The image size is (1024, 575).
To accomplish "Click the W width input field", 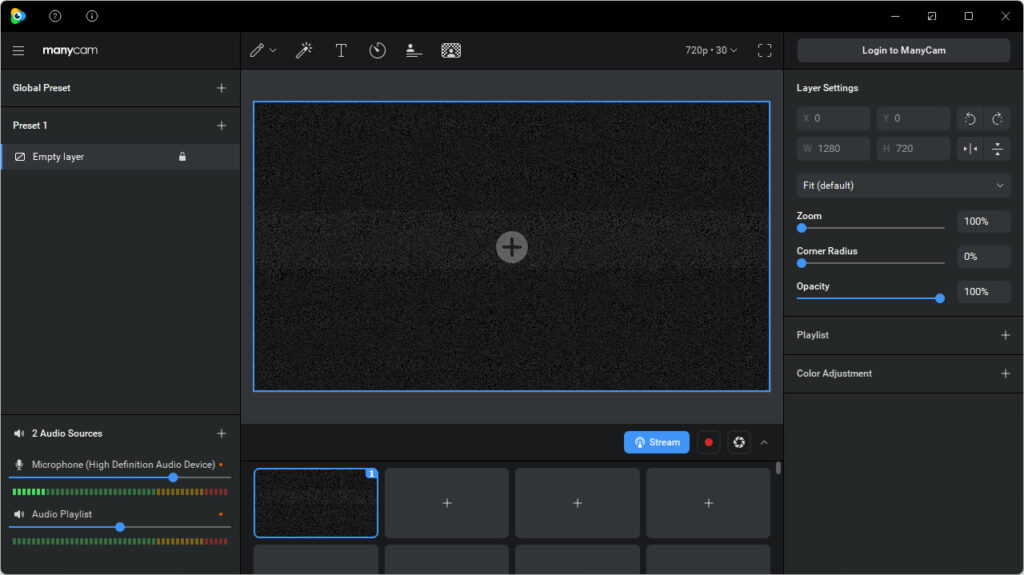I will click(x=833, y=149).
